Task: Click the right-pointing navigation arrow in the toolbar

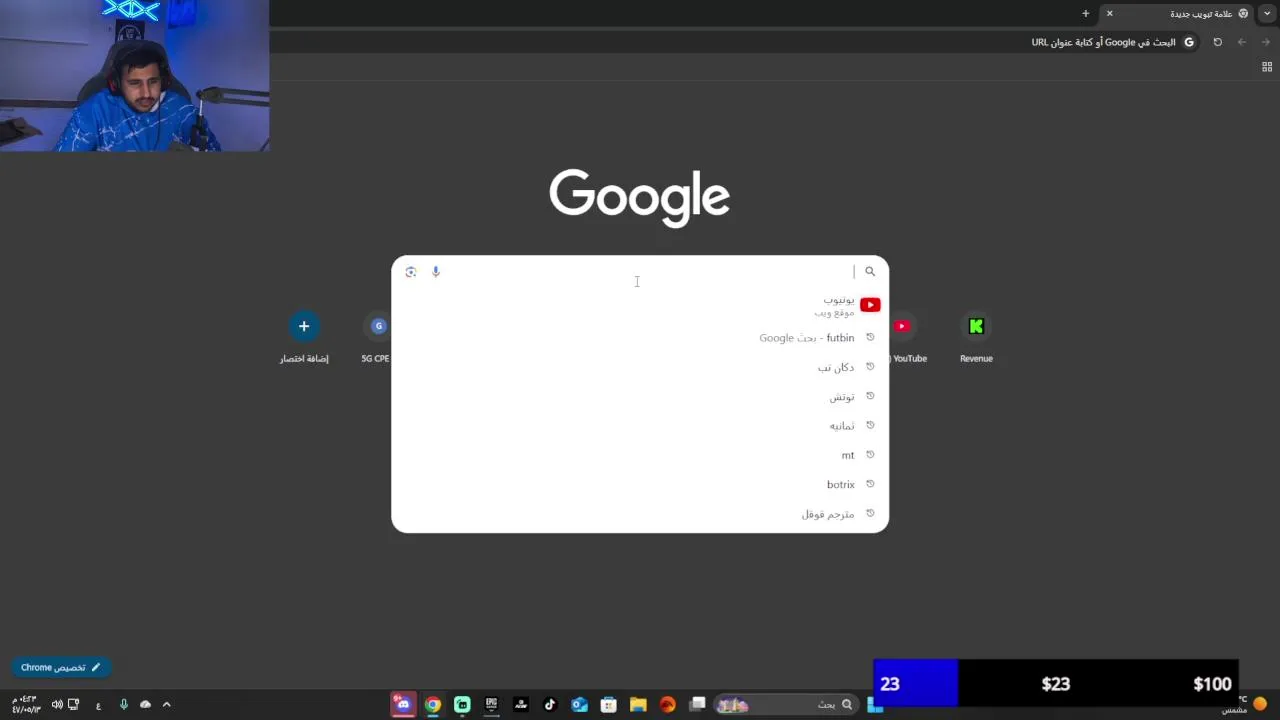Action: (x=1266, y=42)
